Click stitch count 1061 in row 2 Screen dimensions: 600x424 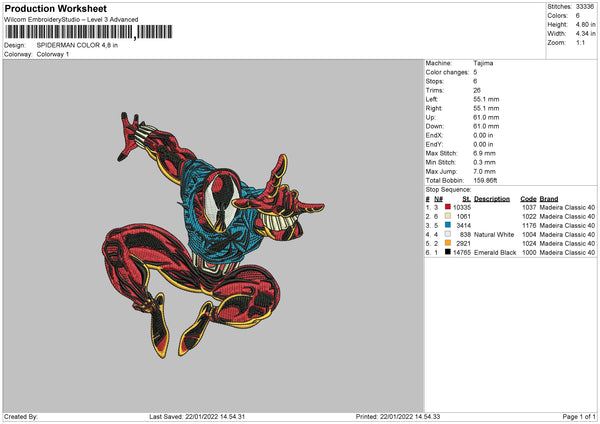coord(463,216)
